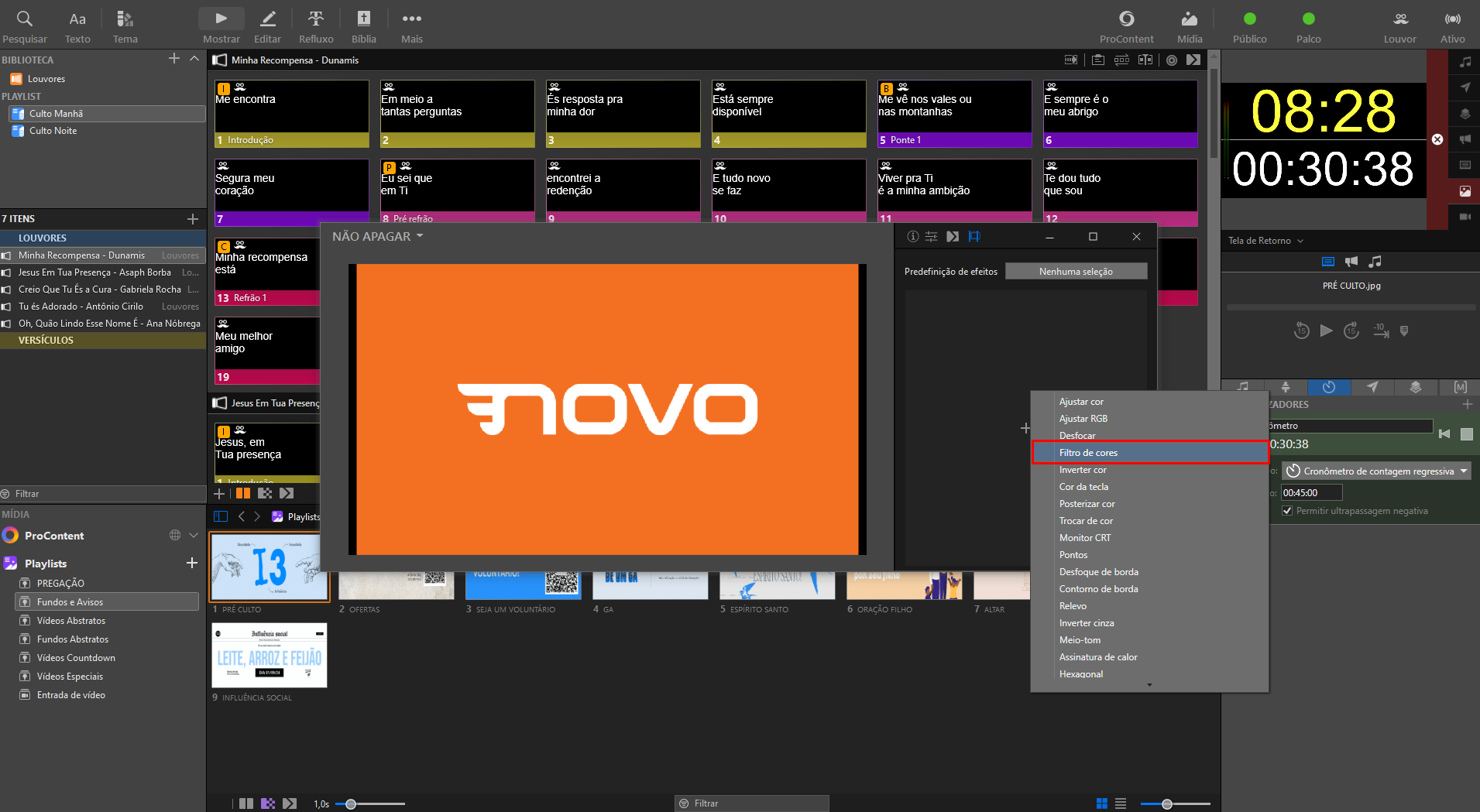Select the INFLUÊNCIA SOCIAL media thumbnail

(x=270, y=656)
